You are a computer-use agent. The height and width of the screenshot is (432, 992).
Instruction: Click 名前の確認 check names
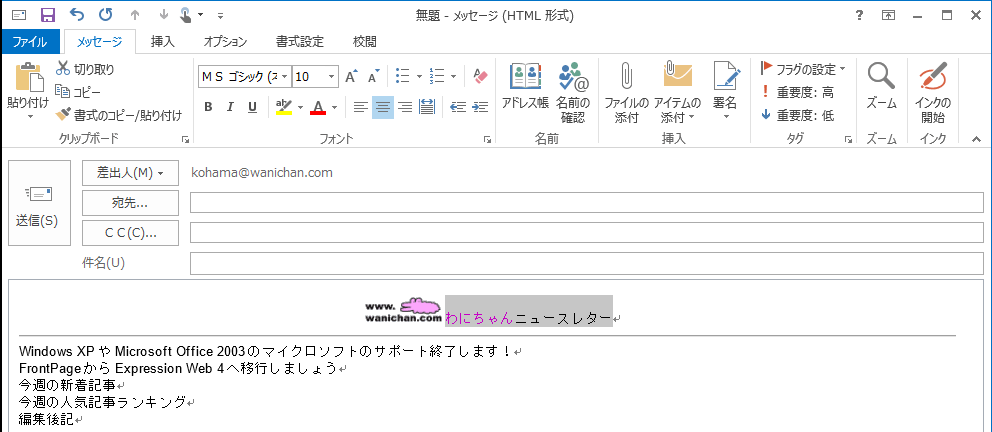coord(573,92)
